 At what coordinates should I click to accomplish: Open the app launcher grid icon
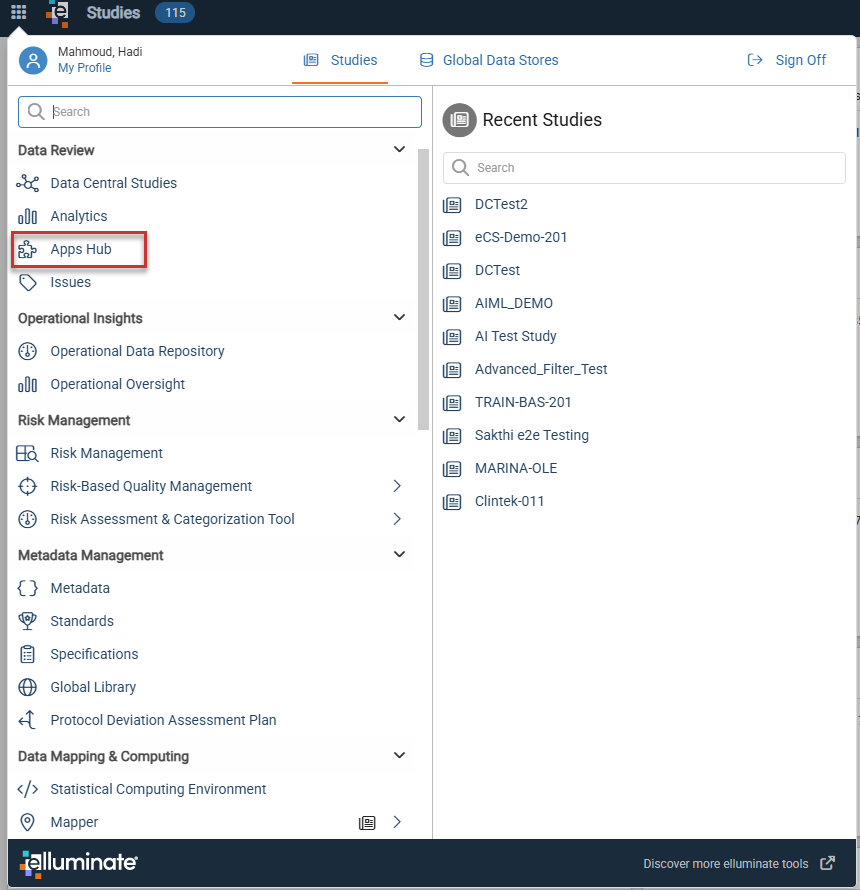pos(19,12)
